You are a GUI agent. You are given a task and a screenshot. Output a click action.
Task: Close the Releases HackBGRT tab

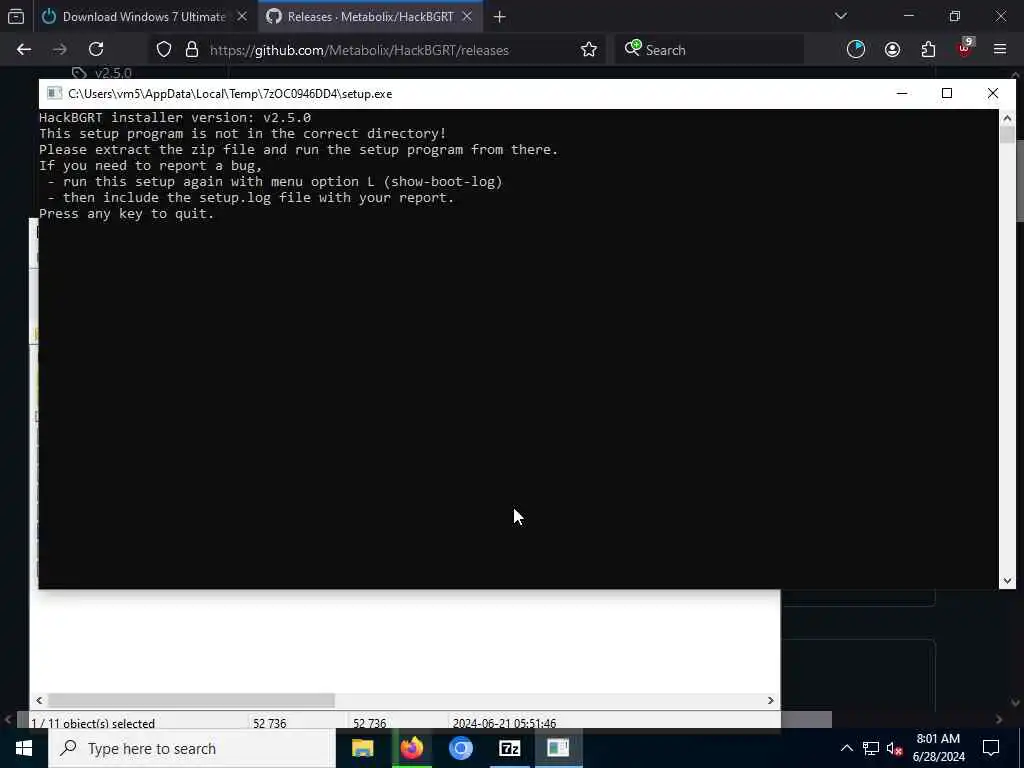tap(467, 17)
